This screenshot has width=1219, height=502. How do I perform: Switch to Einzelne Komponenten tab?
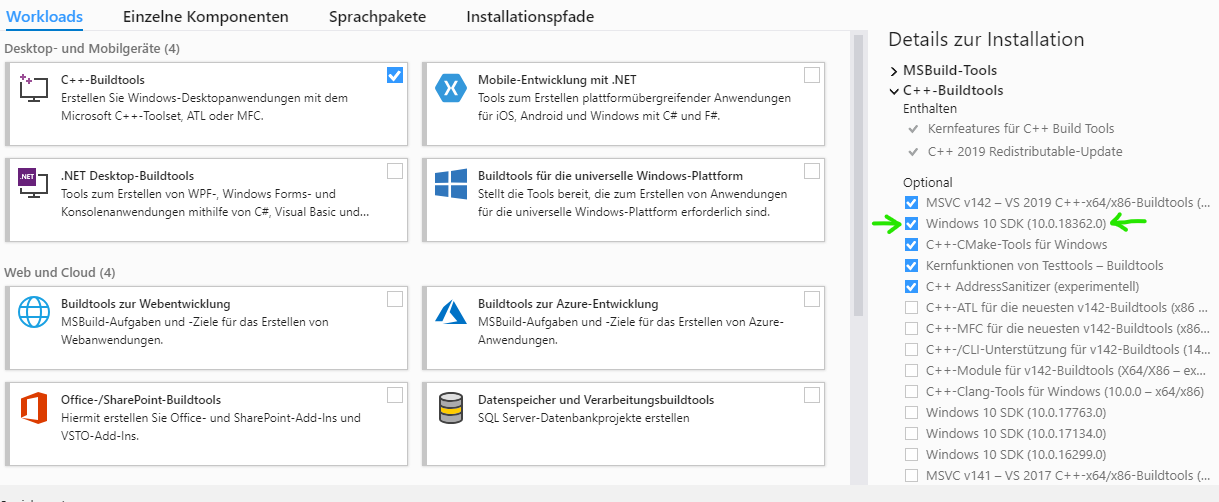click(x=206, y=17)
